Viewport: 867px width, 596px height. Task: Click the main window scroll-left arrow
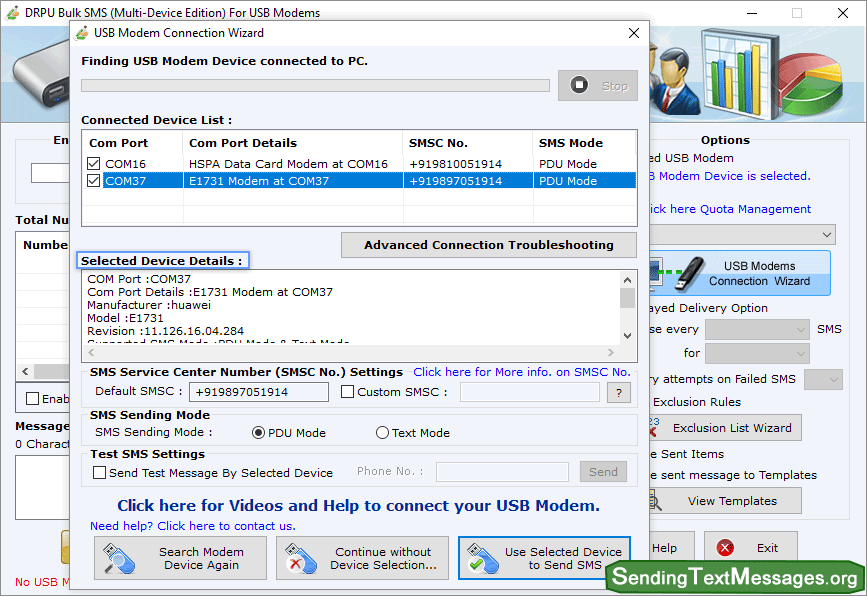click(25, 371)
